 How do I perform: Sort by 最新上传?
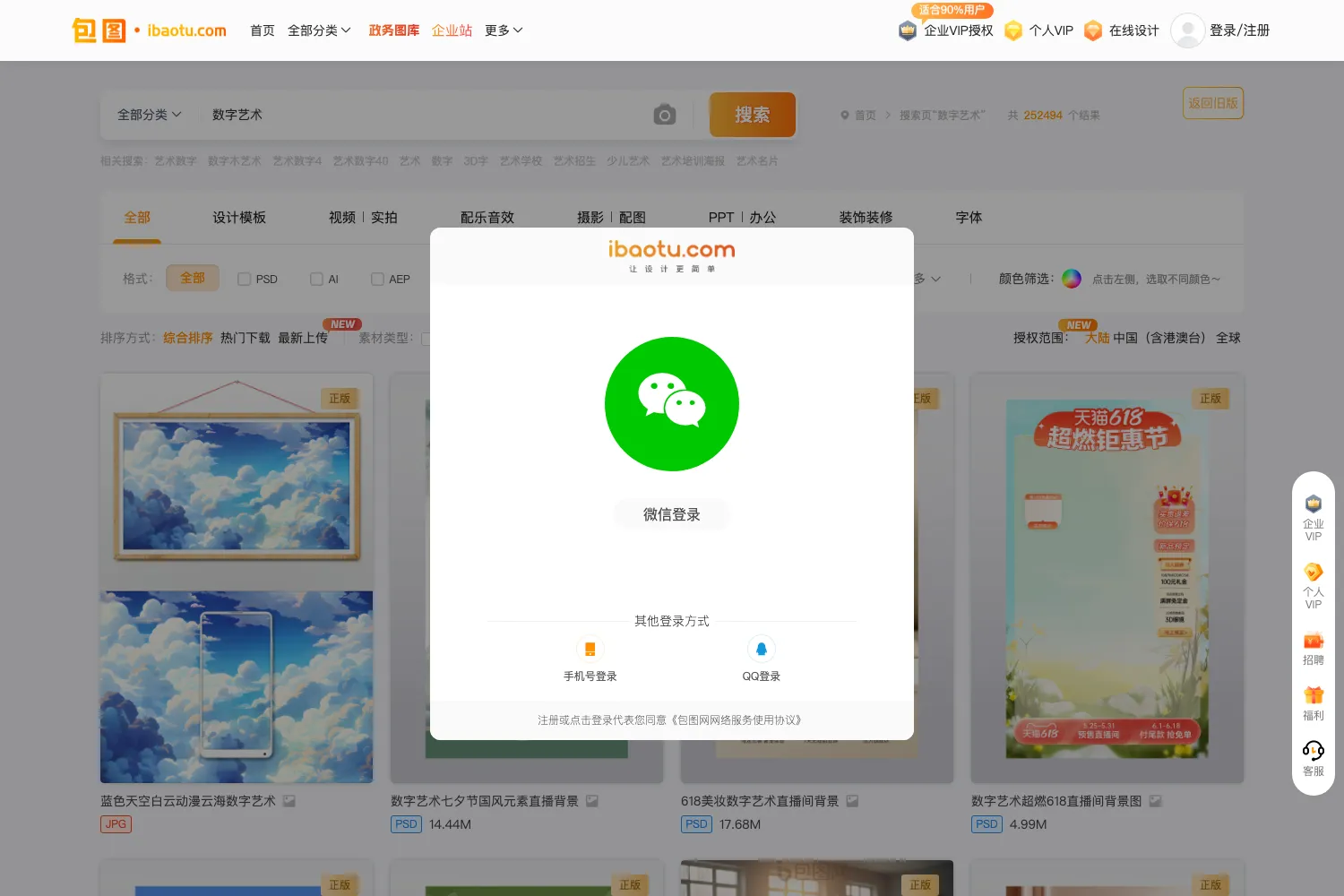click(303, 338)
